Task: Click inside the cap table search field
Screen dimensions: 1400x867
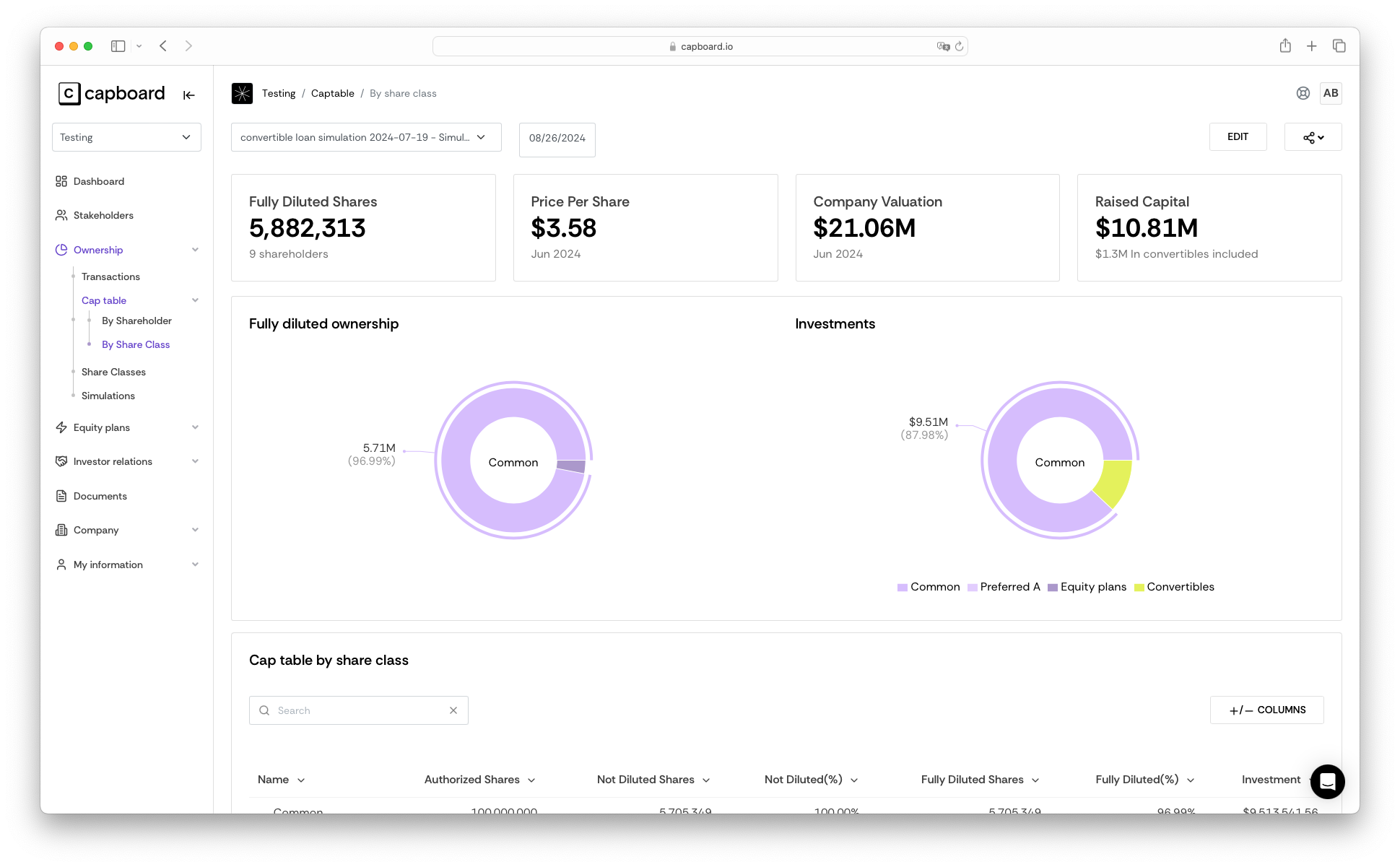Action: pos(359,710)
